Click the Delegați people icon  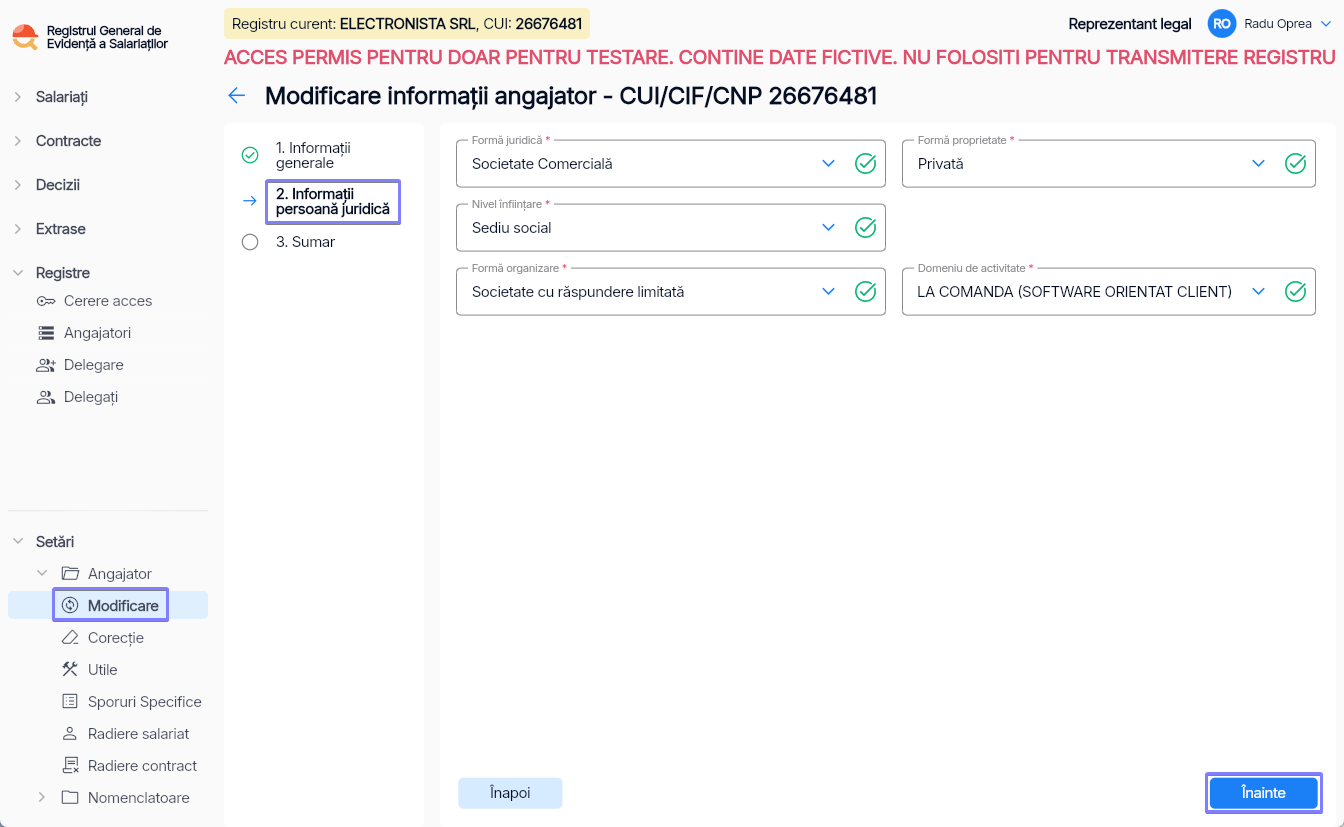click(46, 397)
